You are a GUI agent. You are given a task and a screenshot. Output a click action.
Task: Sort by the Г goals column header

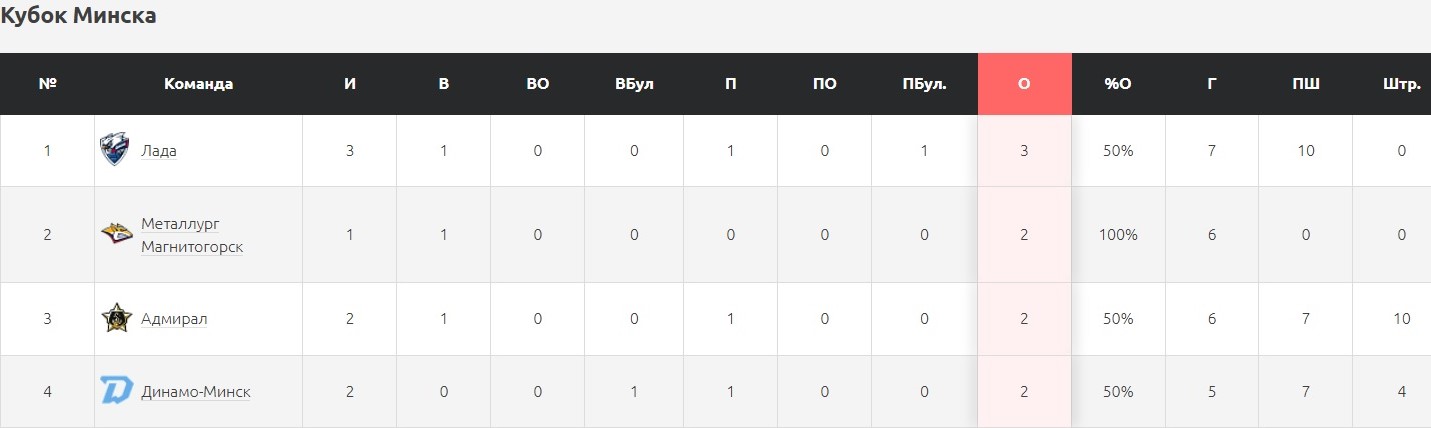coord(1211,84)
